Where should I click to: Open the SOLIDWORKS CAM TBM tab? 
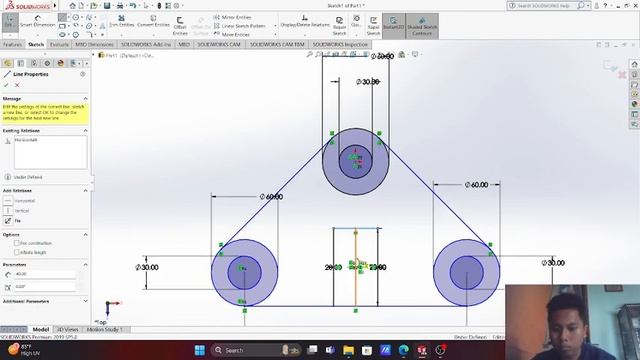[277, 44]
